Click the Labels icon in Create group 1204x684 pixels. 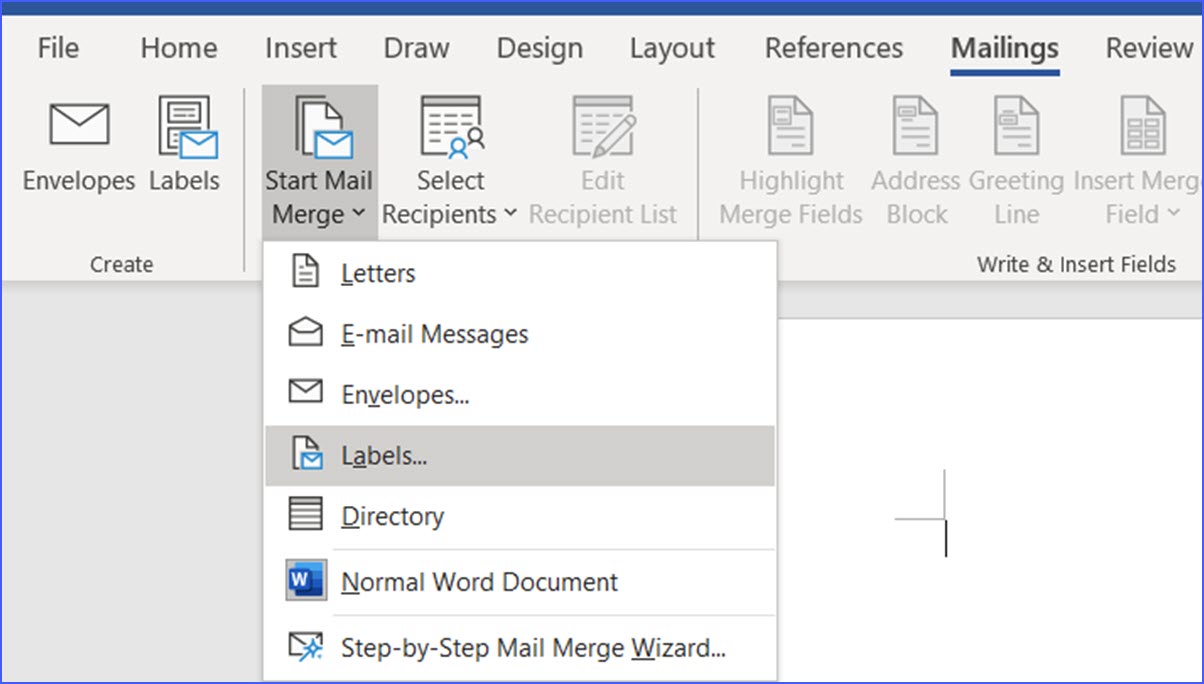(x=185, y=145)
